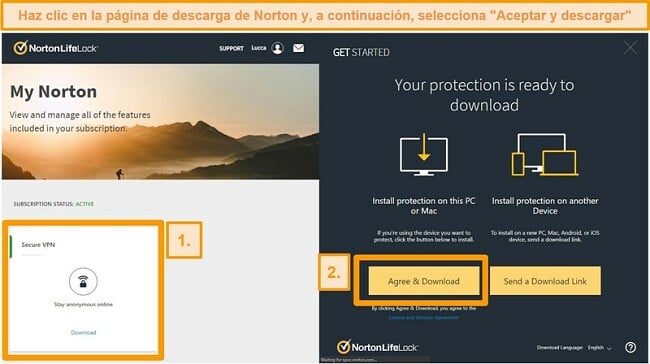Click the NortonLifeLock logo in Get Started footer
The width and height of the screenshot is (650, 364).
(x=377, y=347)
